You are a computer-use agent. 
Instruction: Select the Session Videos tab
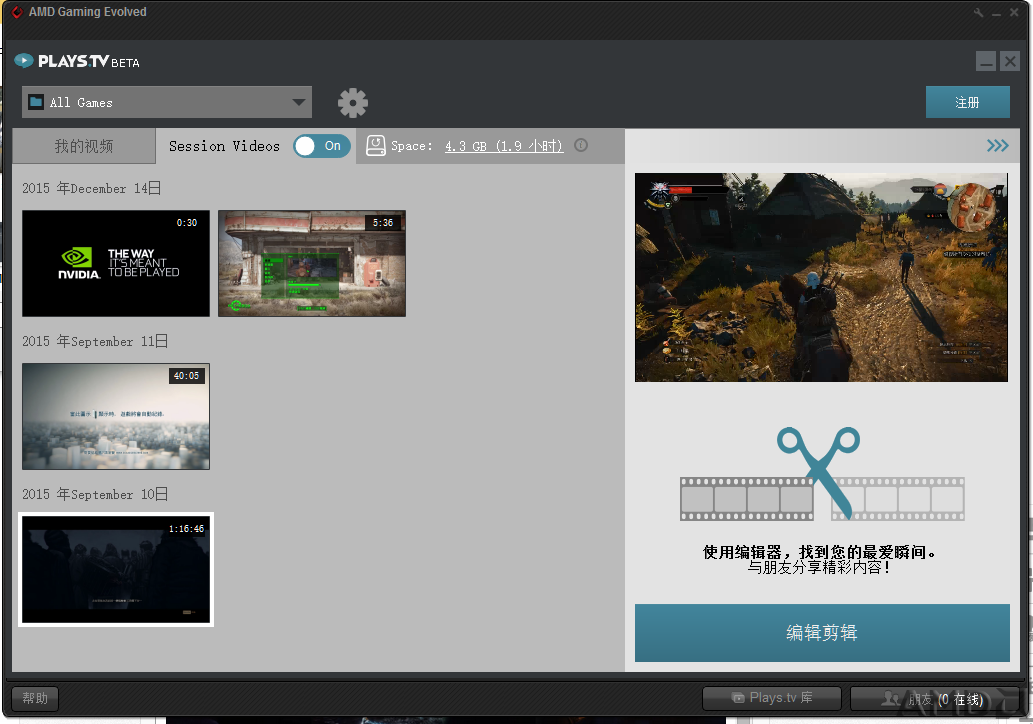click(x=224, y=146)
